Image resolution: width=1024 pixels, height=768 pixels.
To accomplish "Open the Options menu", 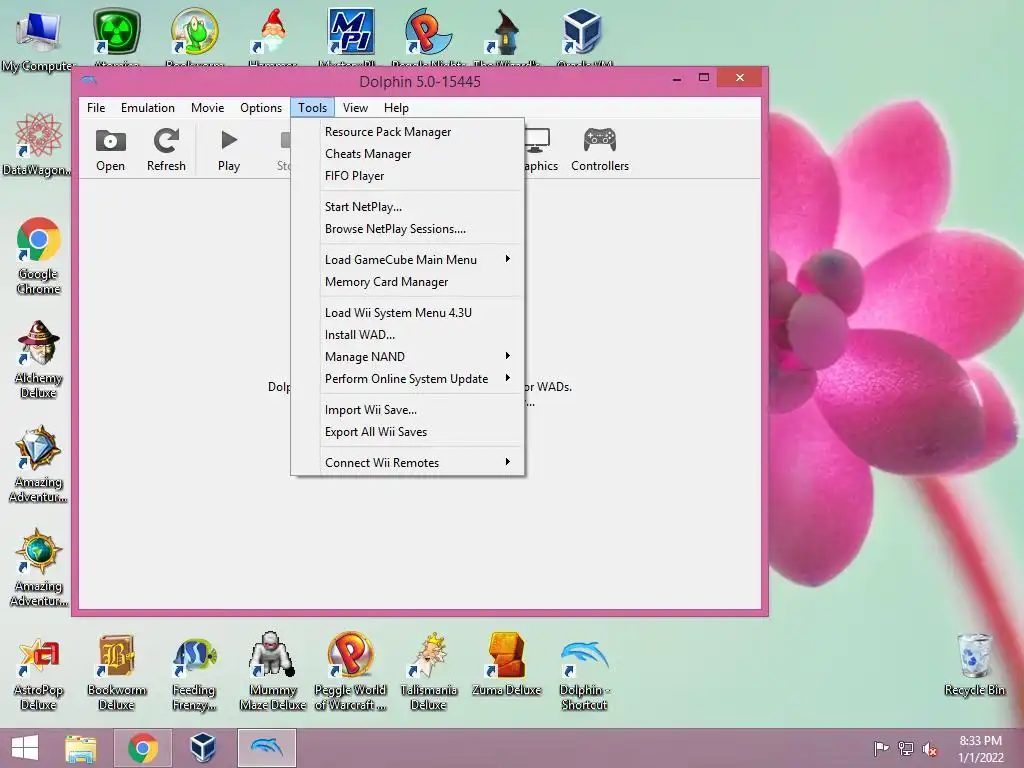I will click(261, 108).
